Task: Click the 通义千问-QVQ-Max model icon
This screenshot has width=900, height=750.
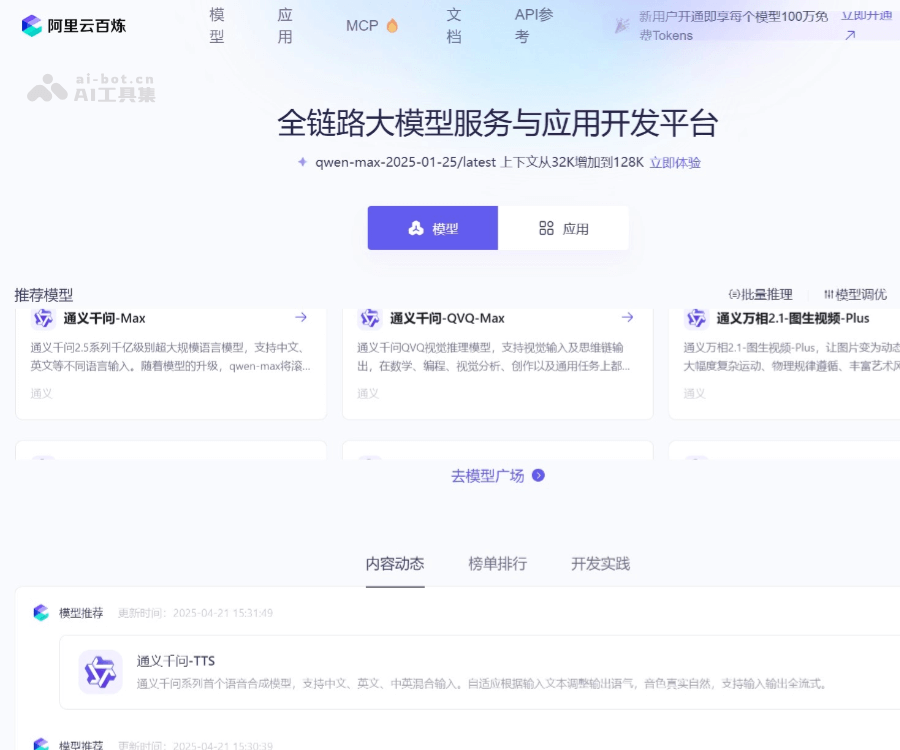Action: (369, 319)
